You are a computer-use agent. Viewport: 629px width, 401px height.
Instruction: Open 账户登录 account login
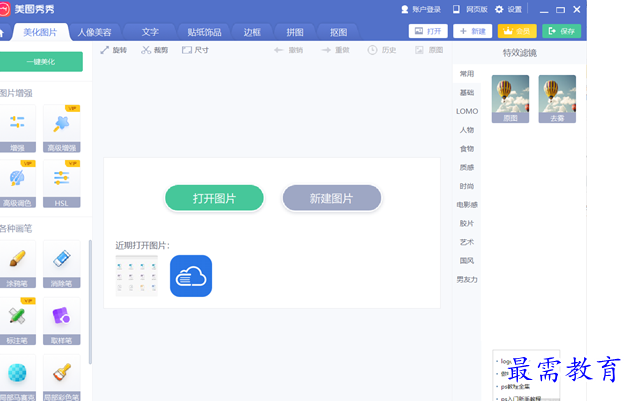(421, 9)
